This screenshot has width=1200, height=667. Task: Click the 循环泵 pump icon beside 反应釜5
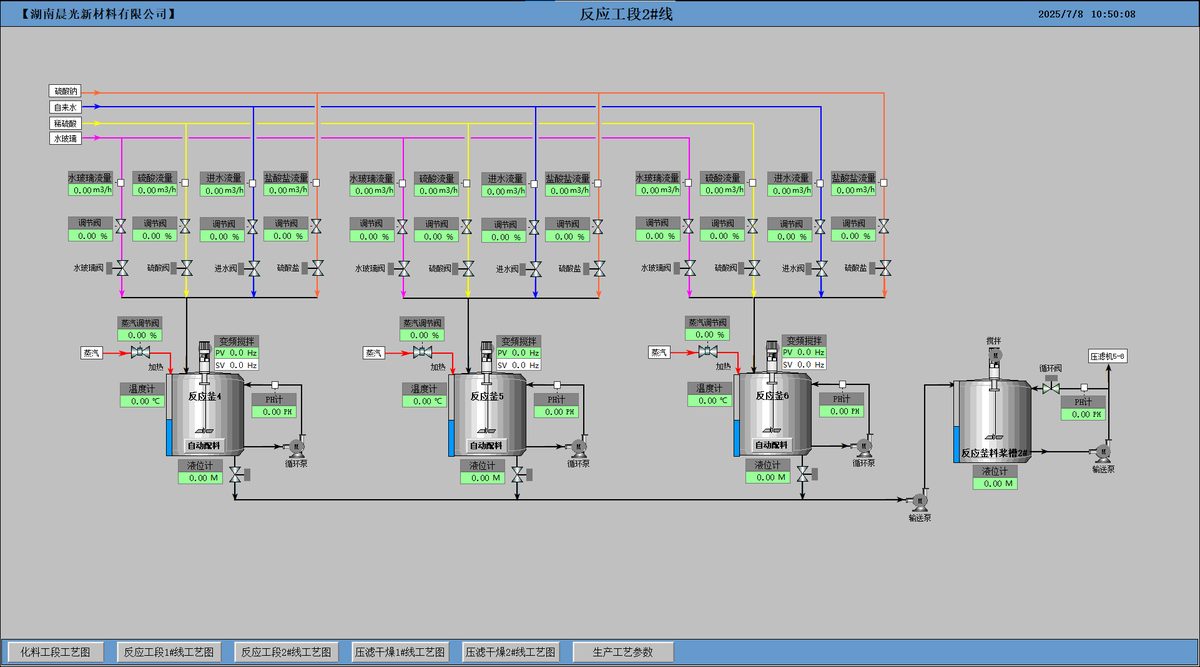click(x=578, y=446)
